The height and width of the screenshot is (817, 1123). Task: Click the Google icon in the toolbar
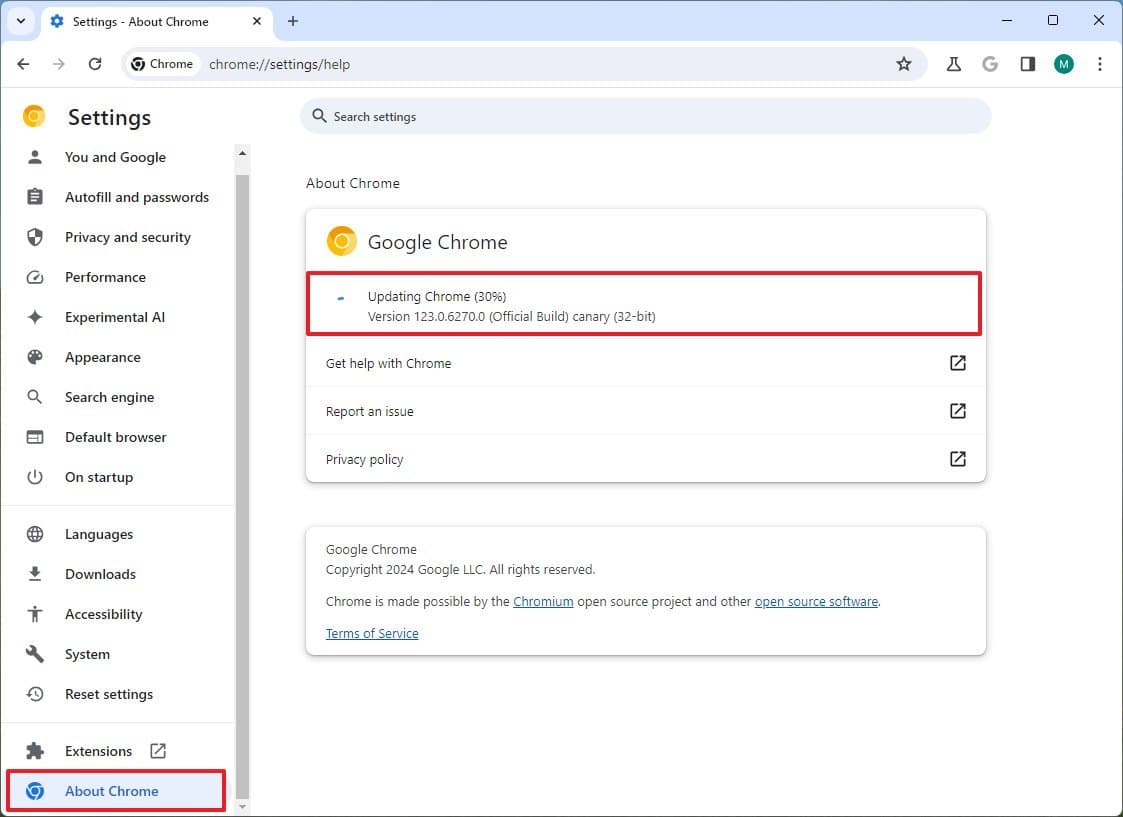[x=990, y=63]
